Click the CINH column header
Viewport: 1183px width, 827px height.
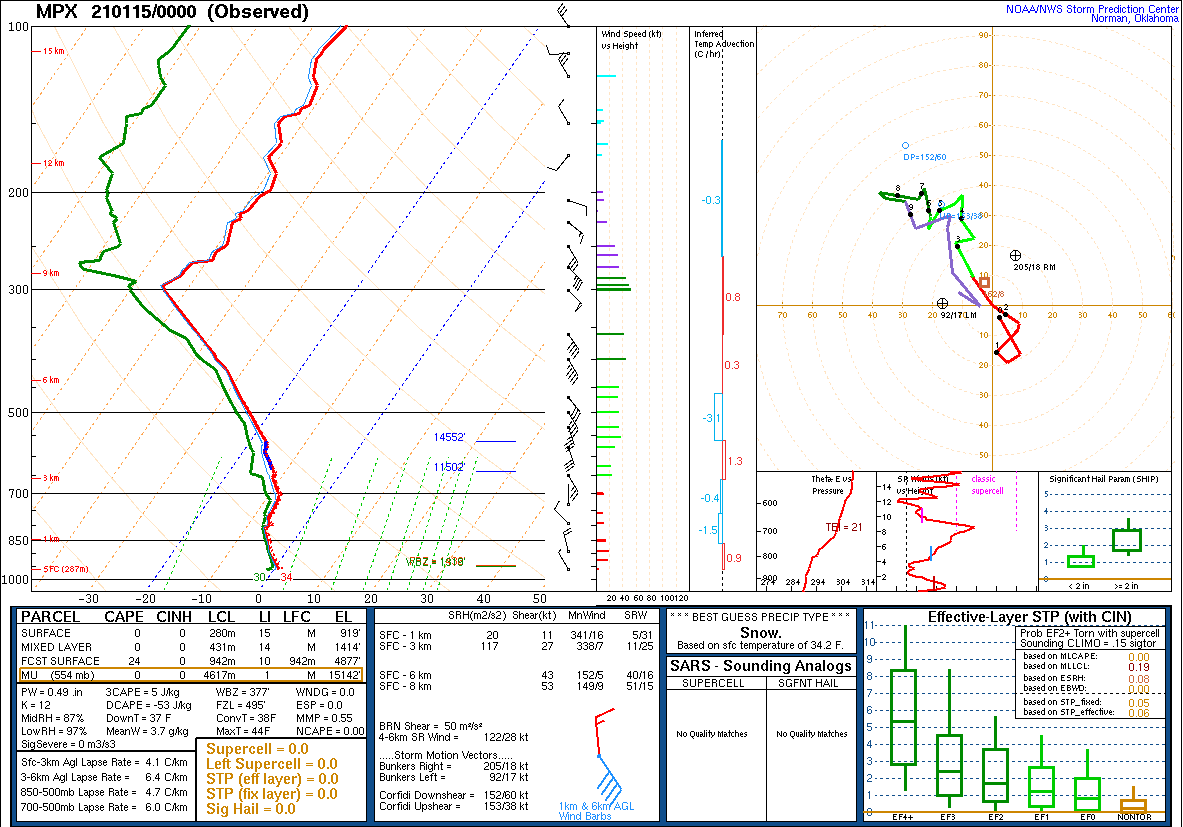174,616
